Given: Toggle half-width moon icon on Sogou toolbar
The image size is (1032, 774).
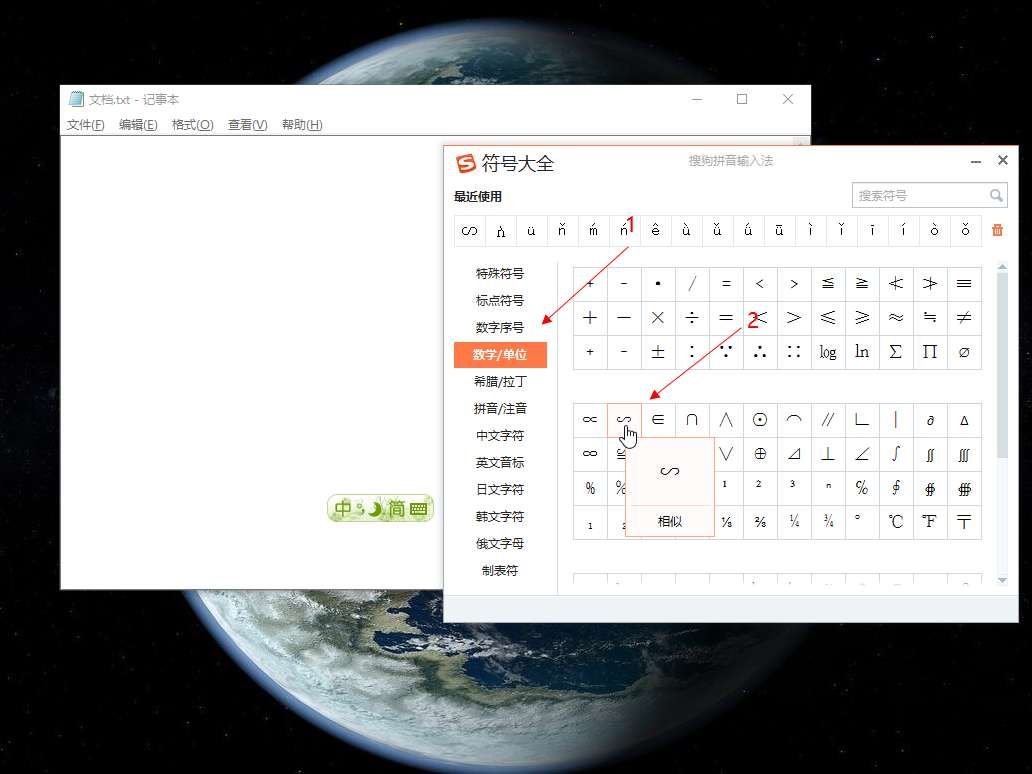Looking at the screenshot, I should click(x=374, y=508).
